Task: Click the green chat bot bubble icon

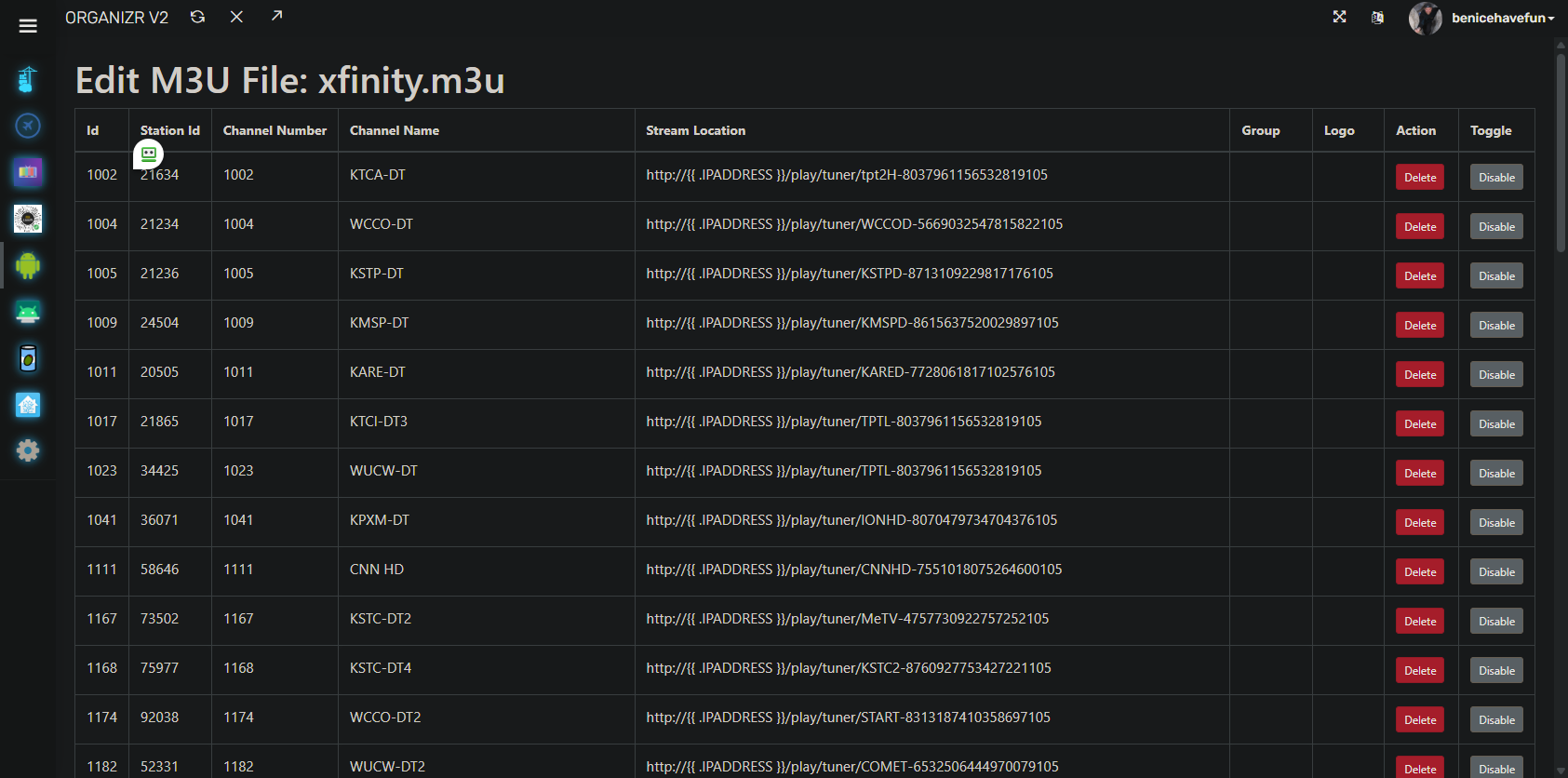Action: tap(149, 154)
